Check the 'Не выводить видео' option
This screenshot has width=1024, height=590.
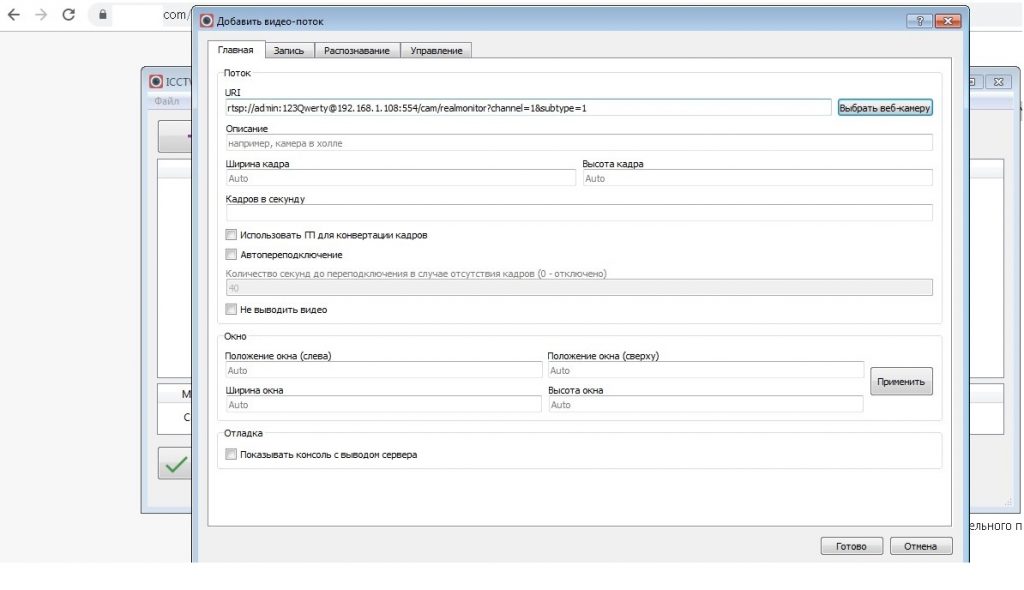pyautogui.click(x=232, y=310)
